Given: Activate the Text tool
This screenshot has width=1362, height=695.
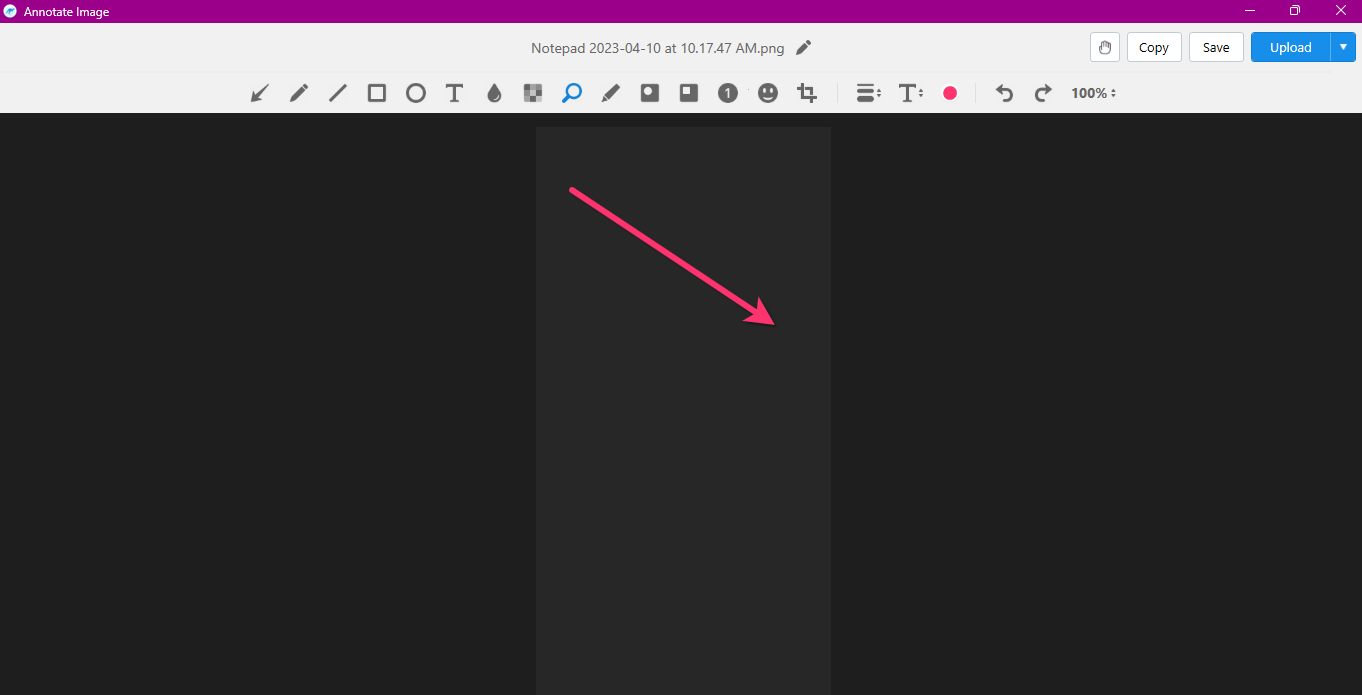Looking at the screenshot, I should pos(454,93).
